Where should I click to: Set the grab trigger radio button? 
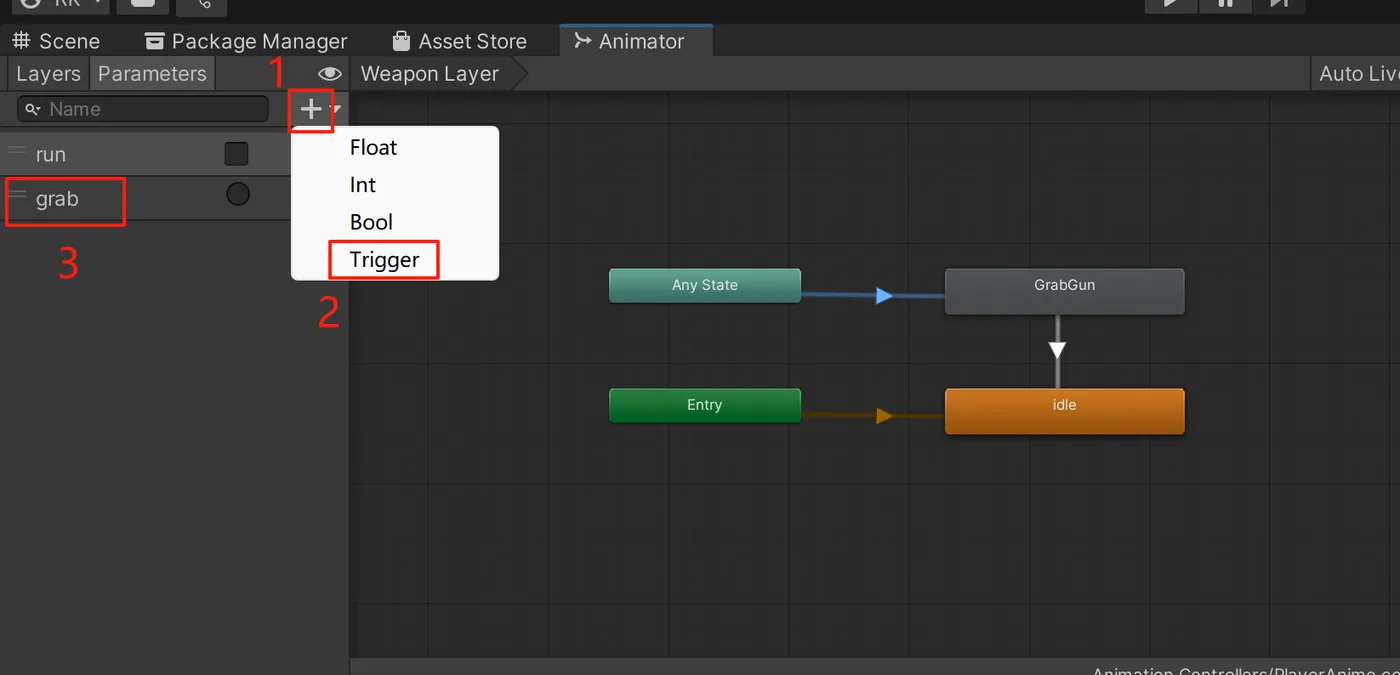click(238, 194)
